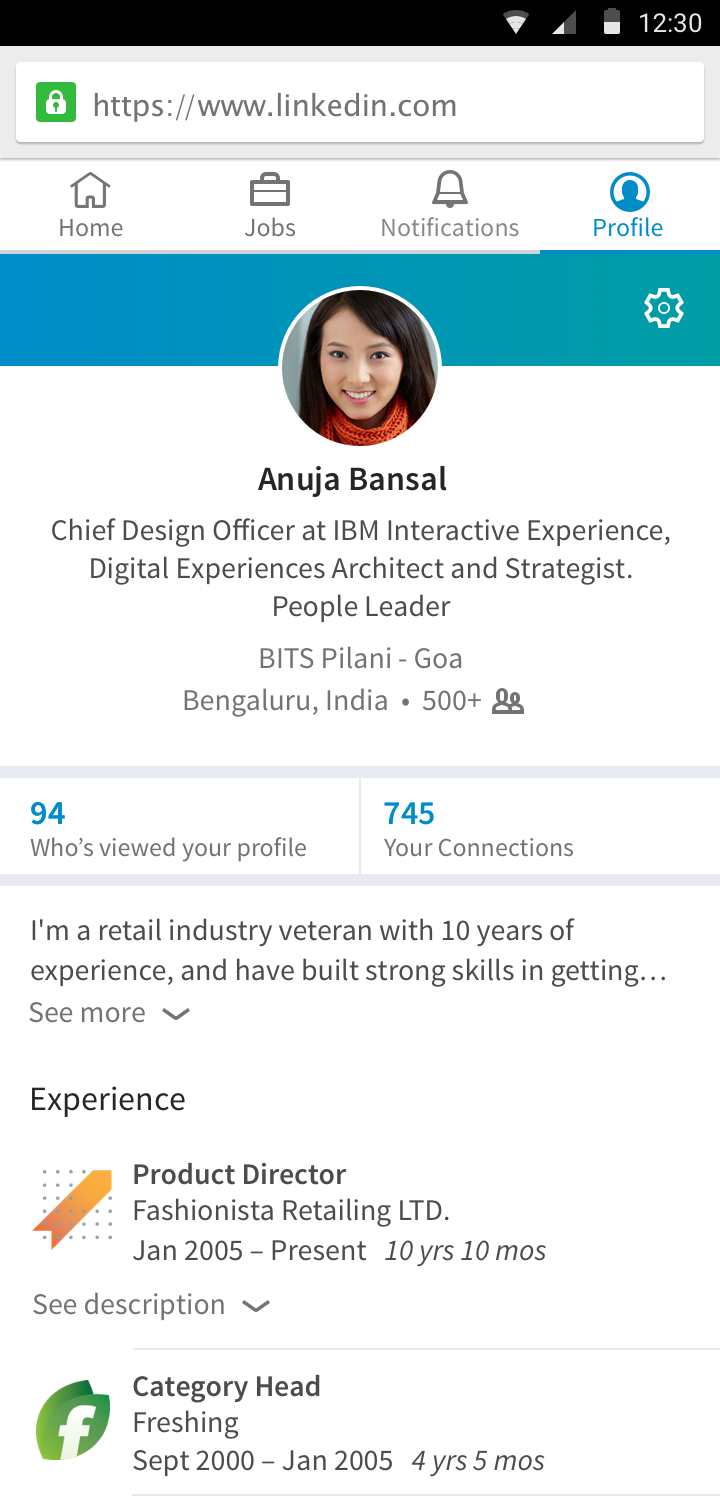The height and width of the screenshot is (1500, 720).
Task: Click the linkedin.com URL address field
Action: (x=360, y=103)
